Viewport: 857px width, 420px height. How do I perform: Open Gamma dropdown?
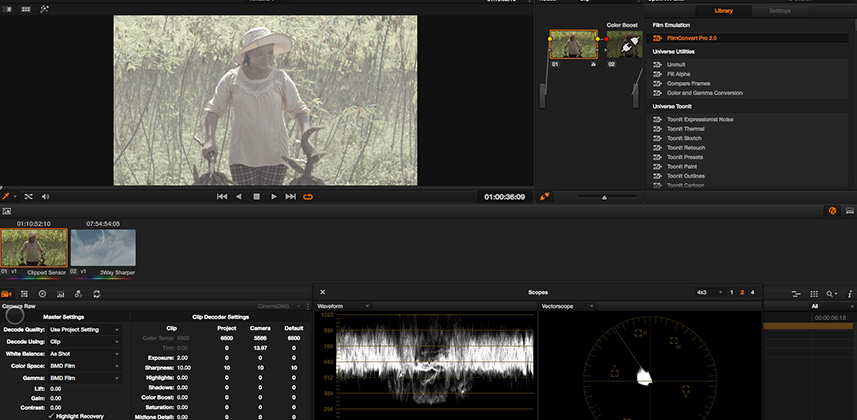[x=85, y=378]
